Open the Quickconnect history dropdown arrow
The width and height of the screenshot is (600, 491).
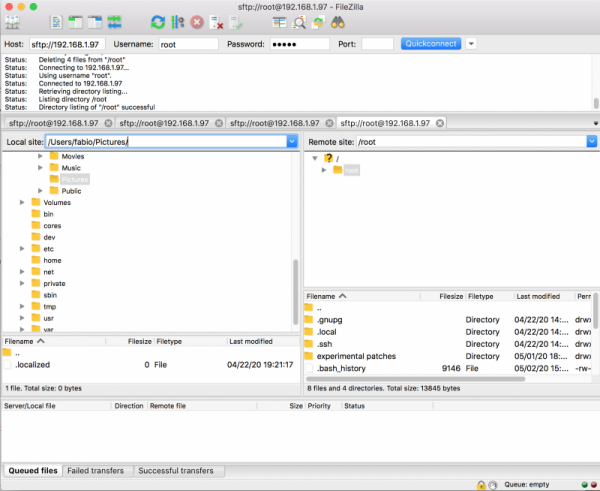click(471, 44)
